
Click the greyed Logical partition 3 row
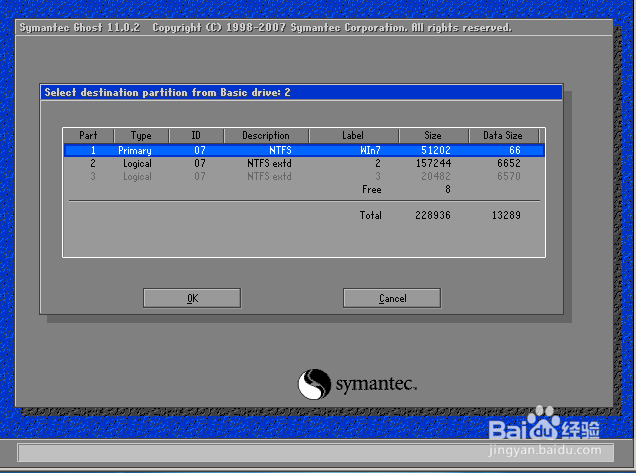point(304,176)
